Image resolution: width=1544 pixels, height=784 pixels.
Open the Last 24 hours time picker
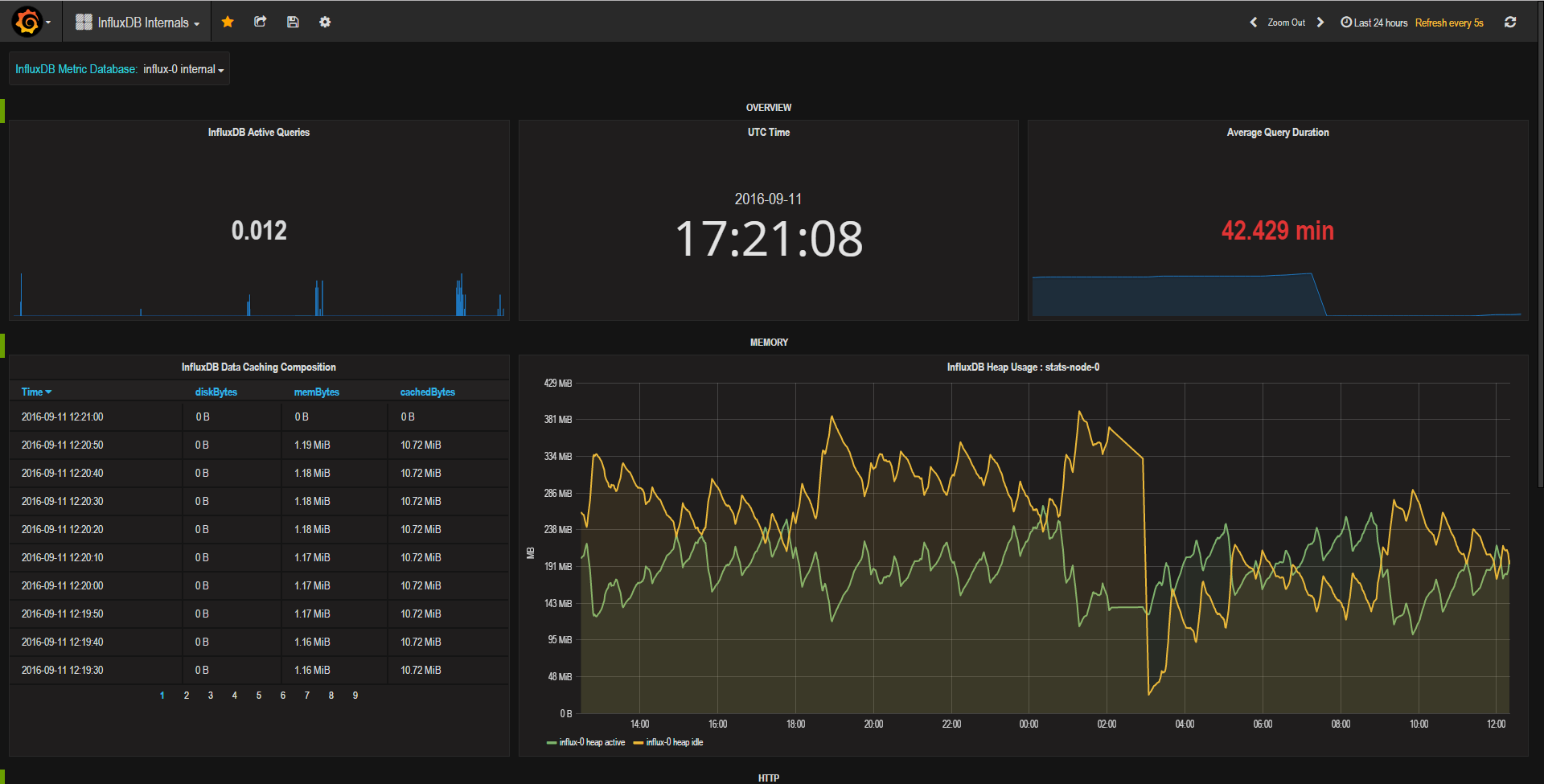[x=1374, y=23]
